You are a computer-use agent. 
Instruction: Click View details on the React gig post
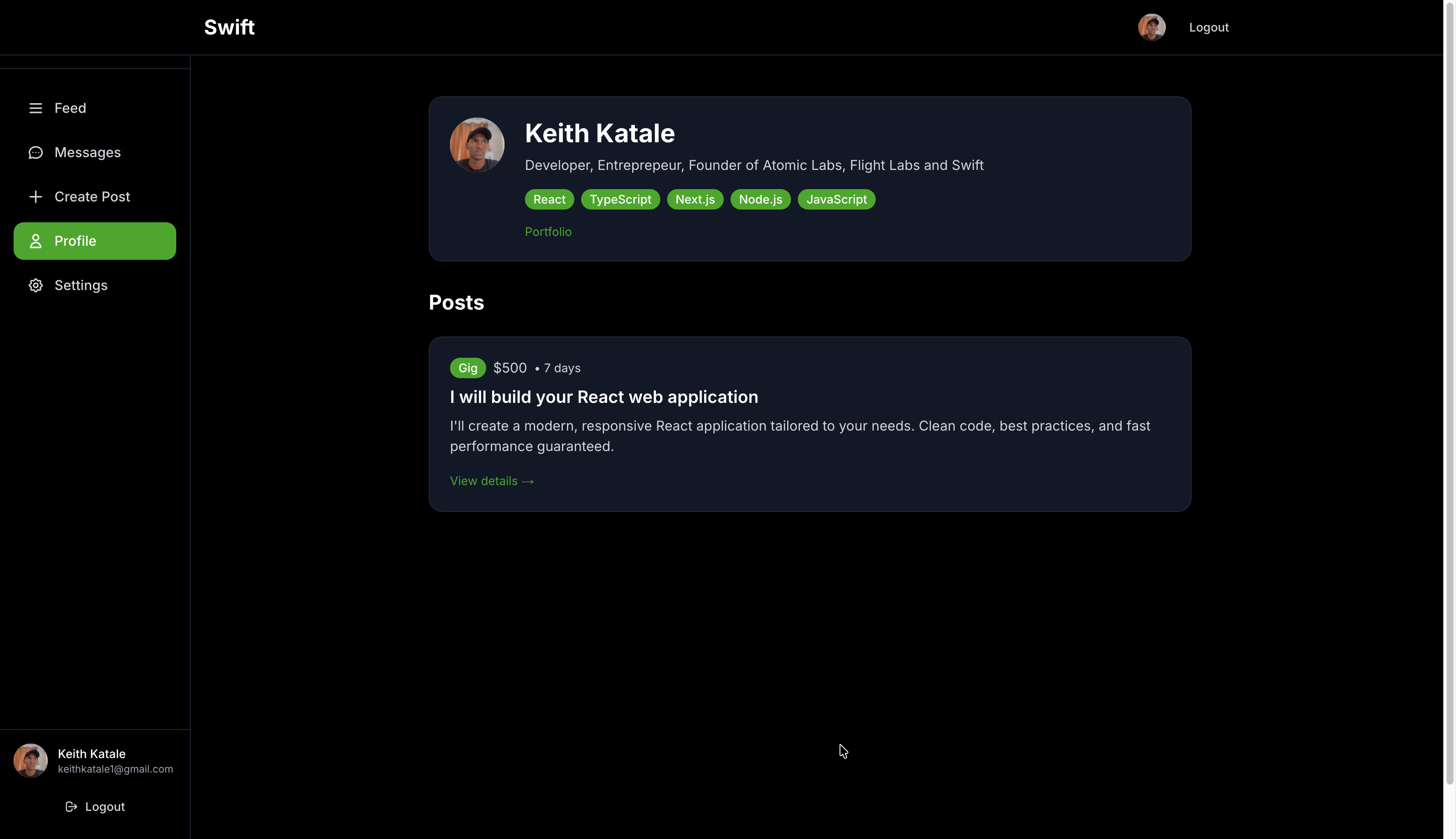click(491, 480)
